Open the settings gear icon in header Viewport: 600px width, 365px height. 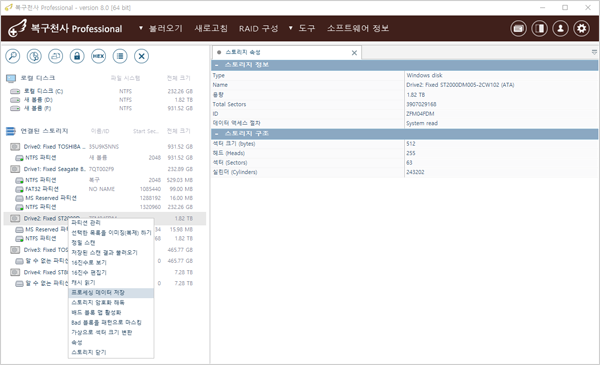pos(582,28)
